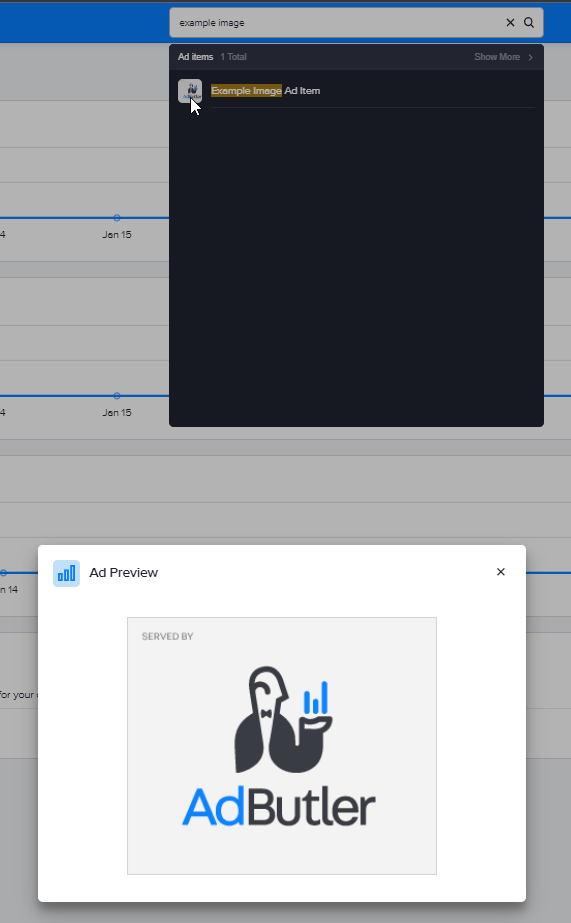Click the 'SERVED BY' label in the ad
Viewport: 571px width, 923px height.
[167, 636]
